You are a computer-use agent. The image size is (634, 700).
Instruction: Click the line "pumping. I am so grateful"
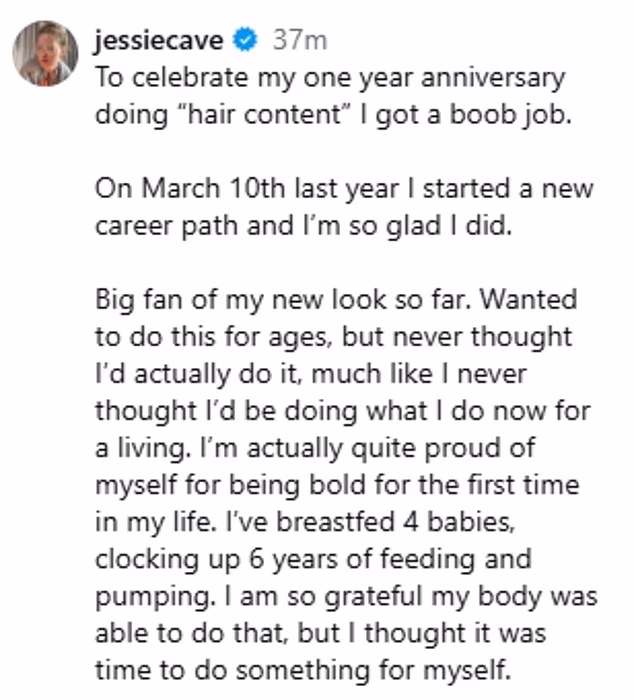pos(346,594)
